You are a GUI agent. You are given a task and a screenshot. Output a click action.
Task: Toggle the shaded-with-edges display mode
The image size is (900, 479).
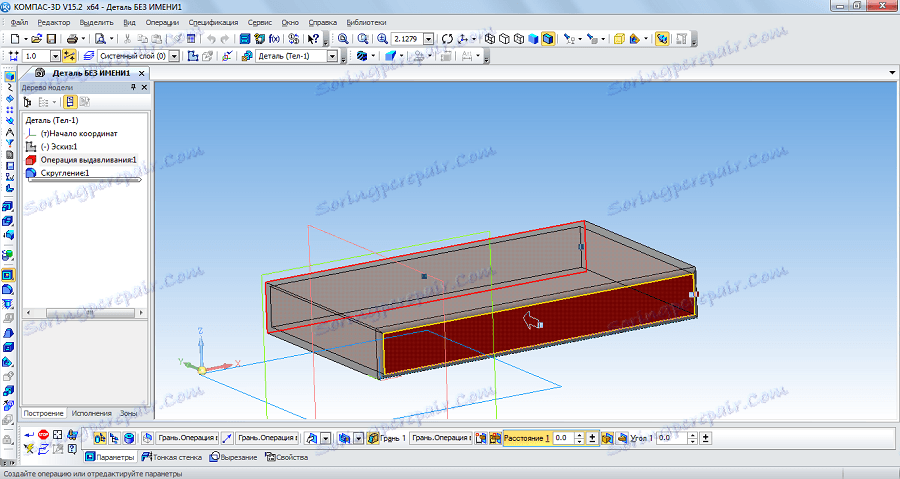(548, 39)
